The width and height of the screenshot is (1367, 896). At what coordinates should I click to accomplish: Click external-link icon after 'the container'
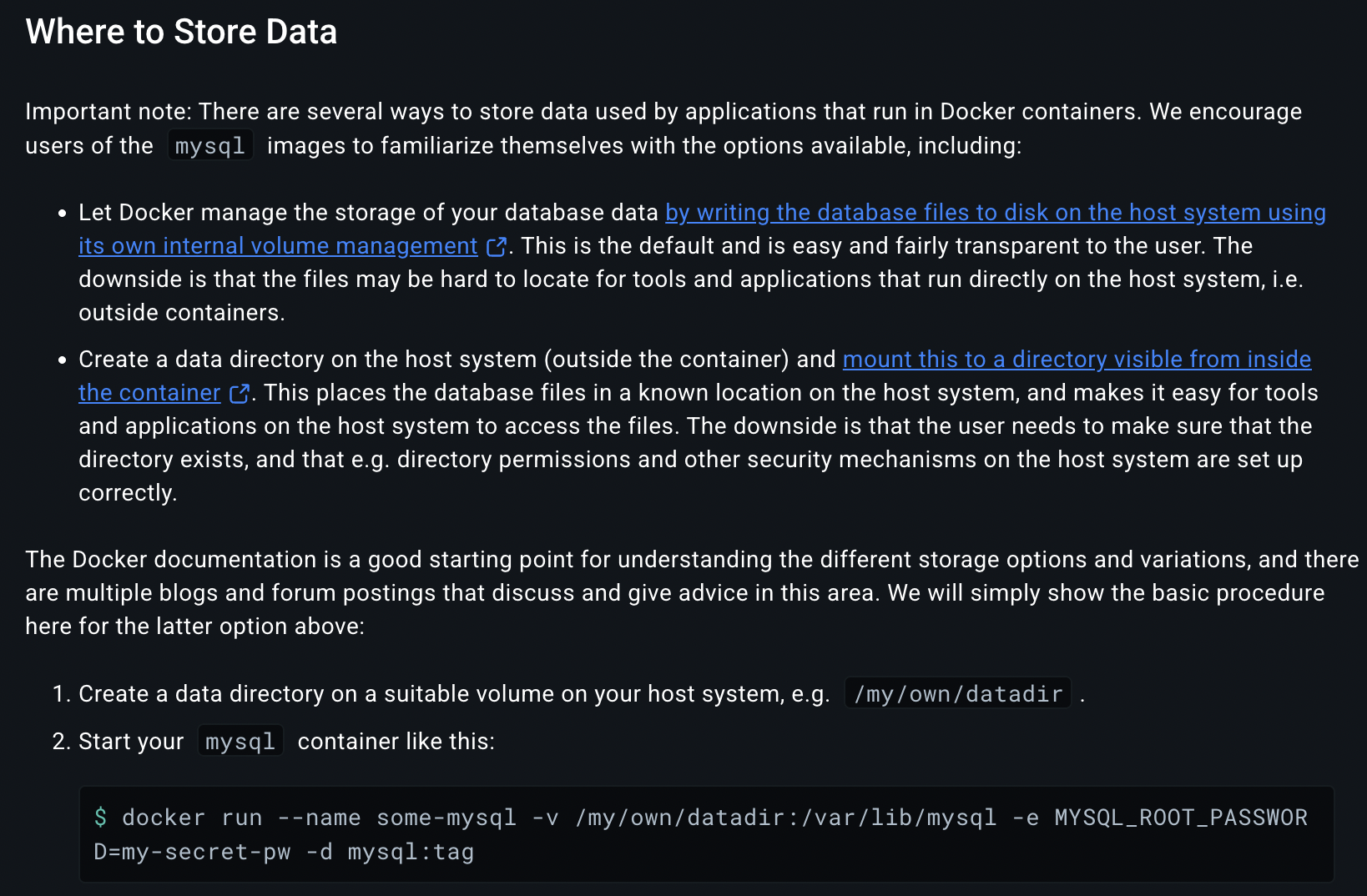240,394
